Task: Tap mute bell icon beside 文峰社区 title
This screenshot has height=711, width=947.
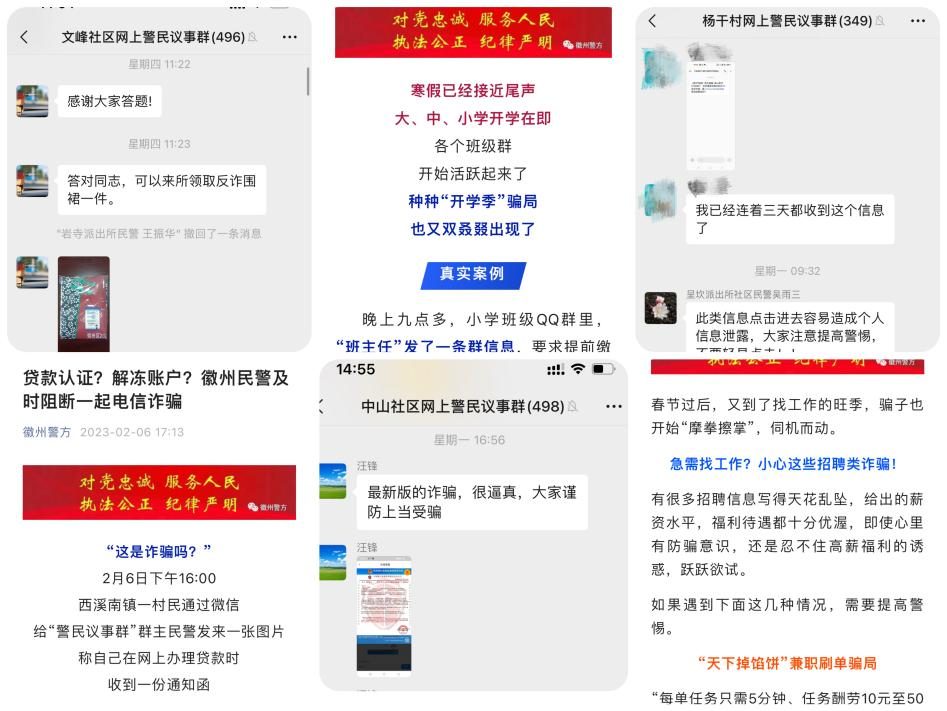Action: click(x=252, y=37)
